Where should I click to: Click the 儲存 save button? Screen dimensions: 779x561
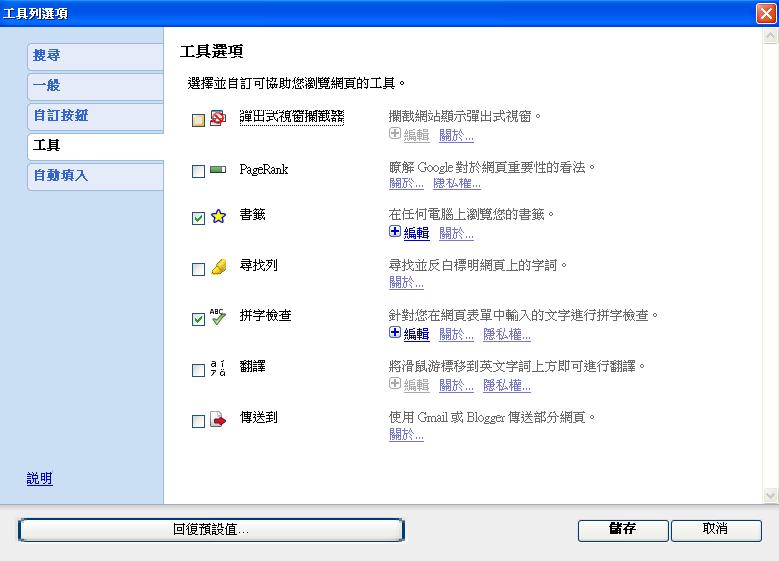tap(622, 529)
